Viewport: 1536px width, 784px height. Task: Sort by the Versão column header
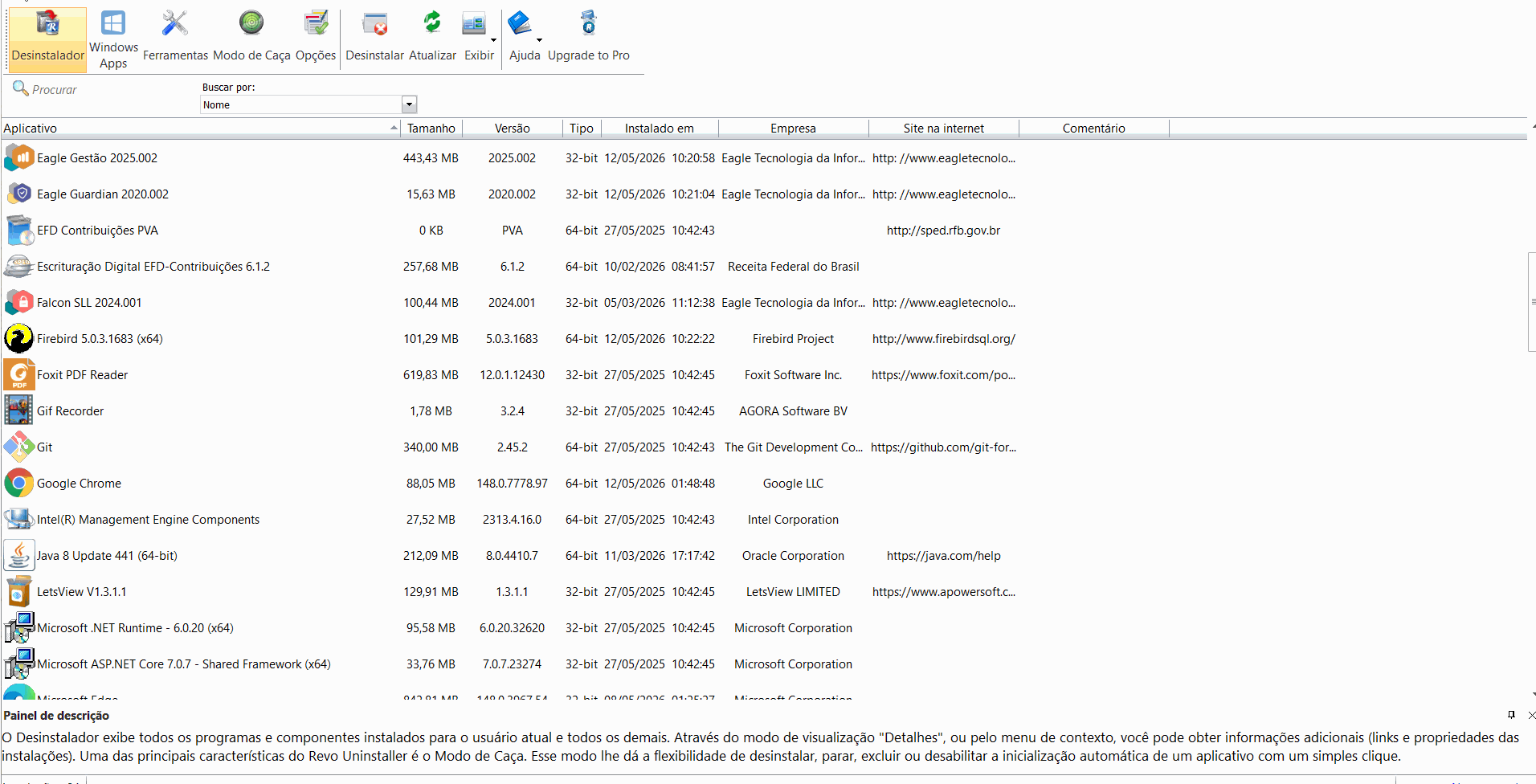click(x=513, y=129)
